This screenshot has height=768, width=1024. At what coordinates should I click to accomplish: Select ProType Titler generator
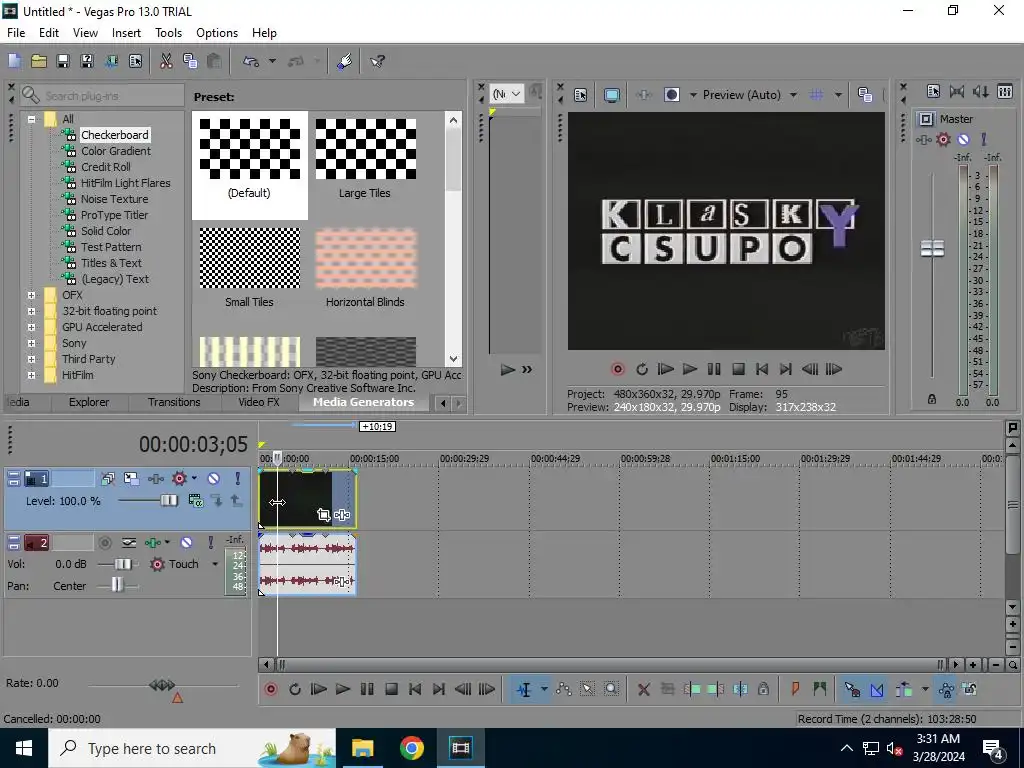point(114,215)
